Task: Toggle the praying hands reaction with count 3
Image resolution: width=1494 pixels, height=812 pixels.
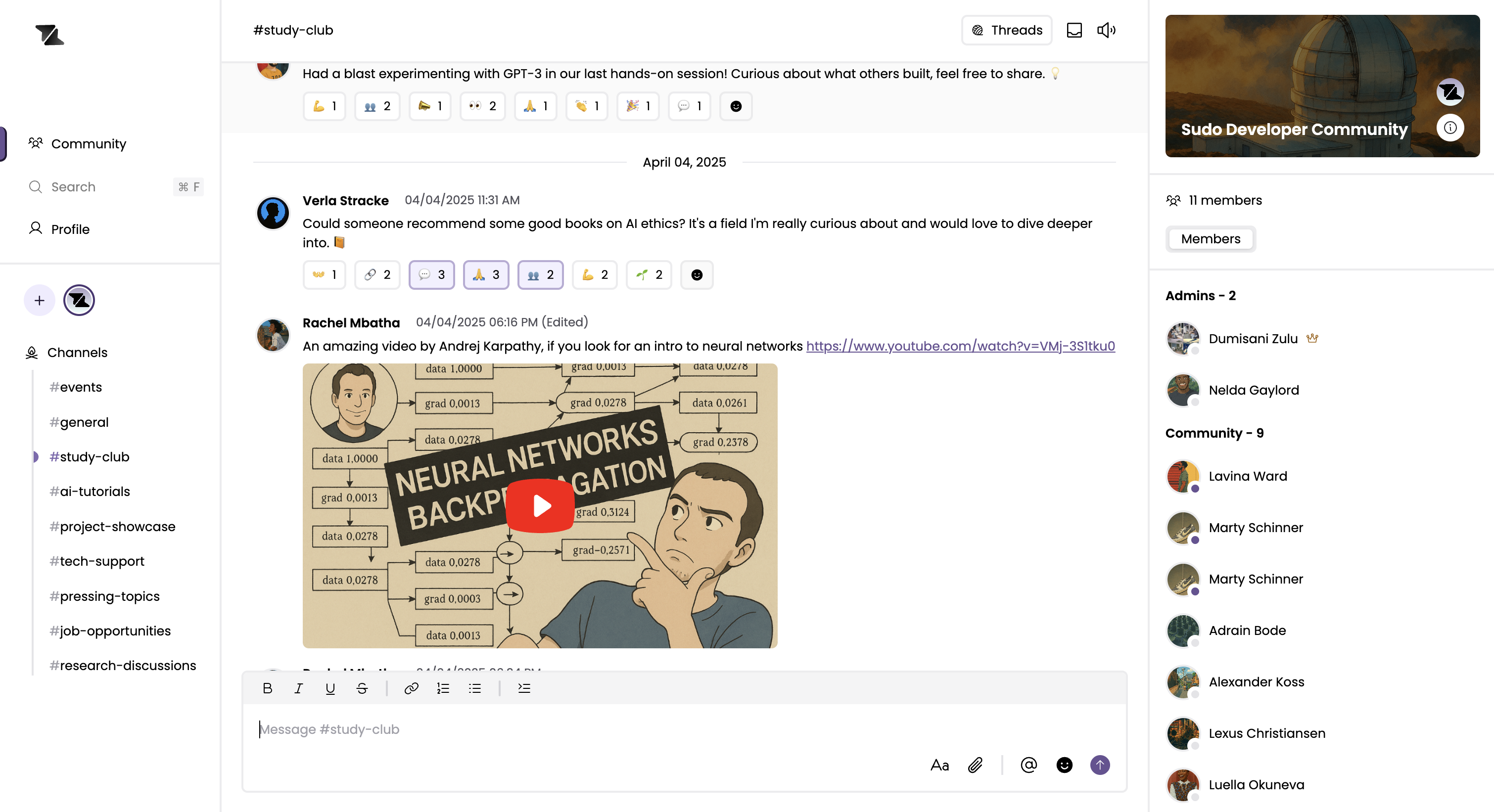Action: coord(486,275)
